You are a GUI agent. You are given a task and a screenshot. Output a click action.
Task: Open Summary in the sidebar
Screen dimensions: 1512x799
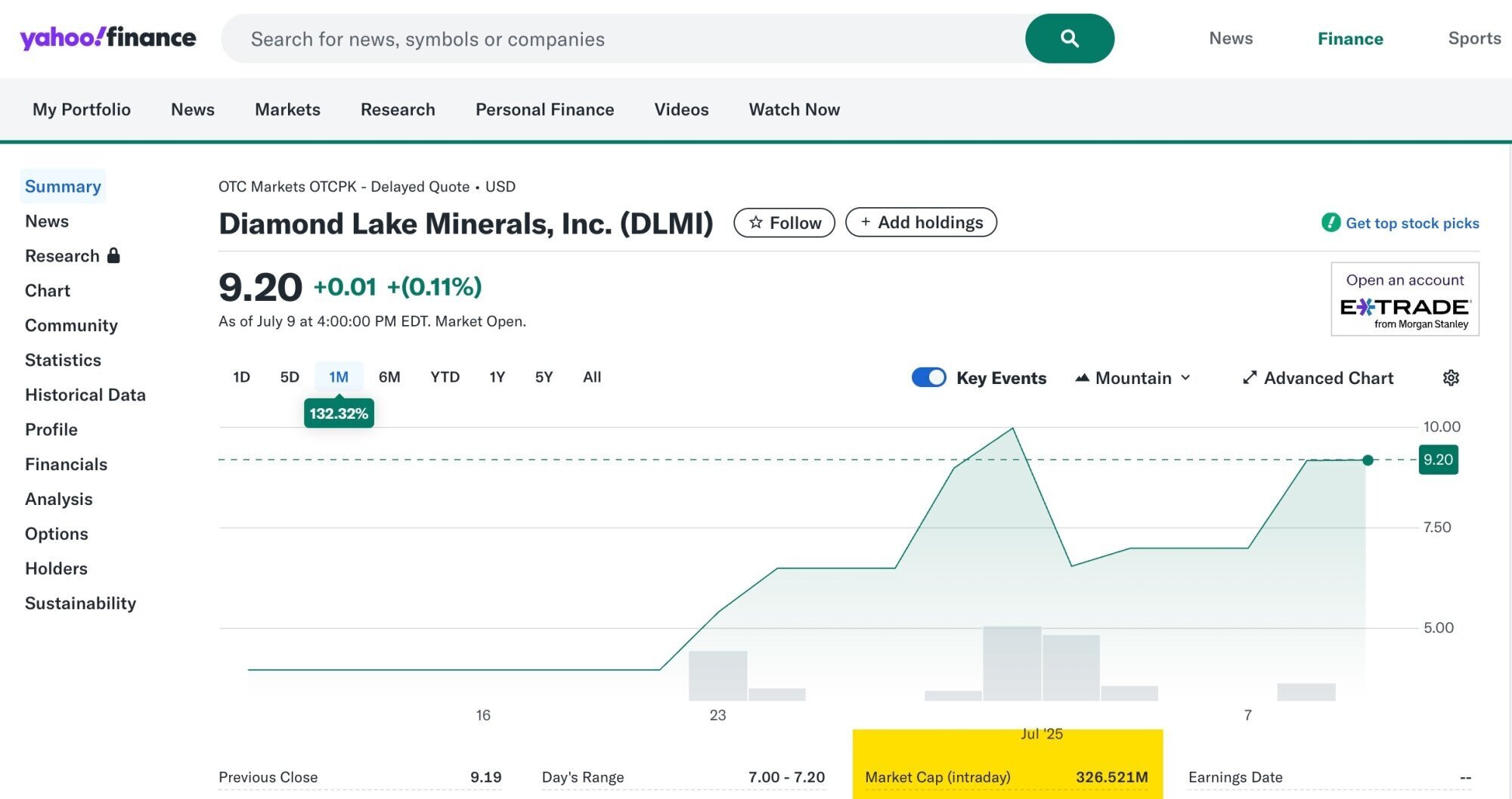click(x=63, y=186)
